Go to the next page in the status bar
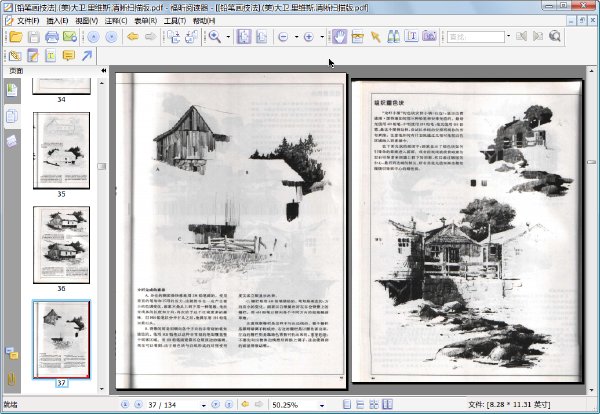Screen dimensions: 600x414 click(x=215, y=404)
